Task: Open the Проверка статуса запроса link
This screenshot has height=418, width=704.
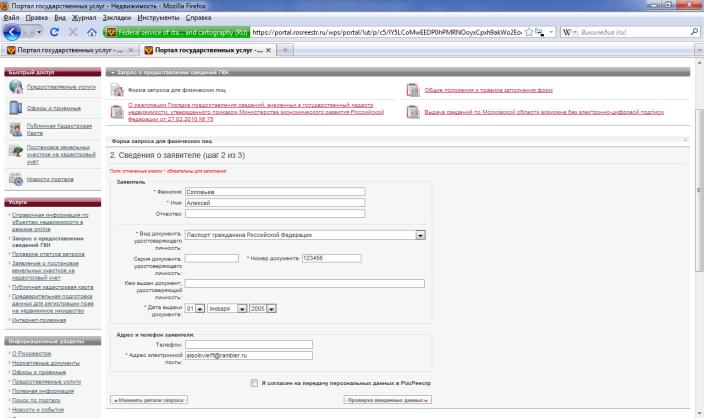Action: (x=48, y=254)
